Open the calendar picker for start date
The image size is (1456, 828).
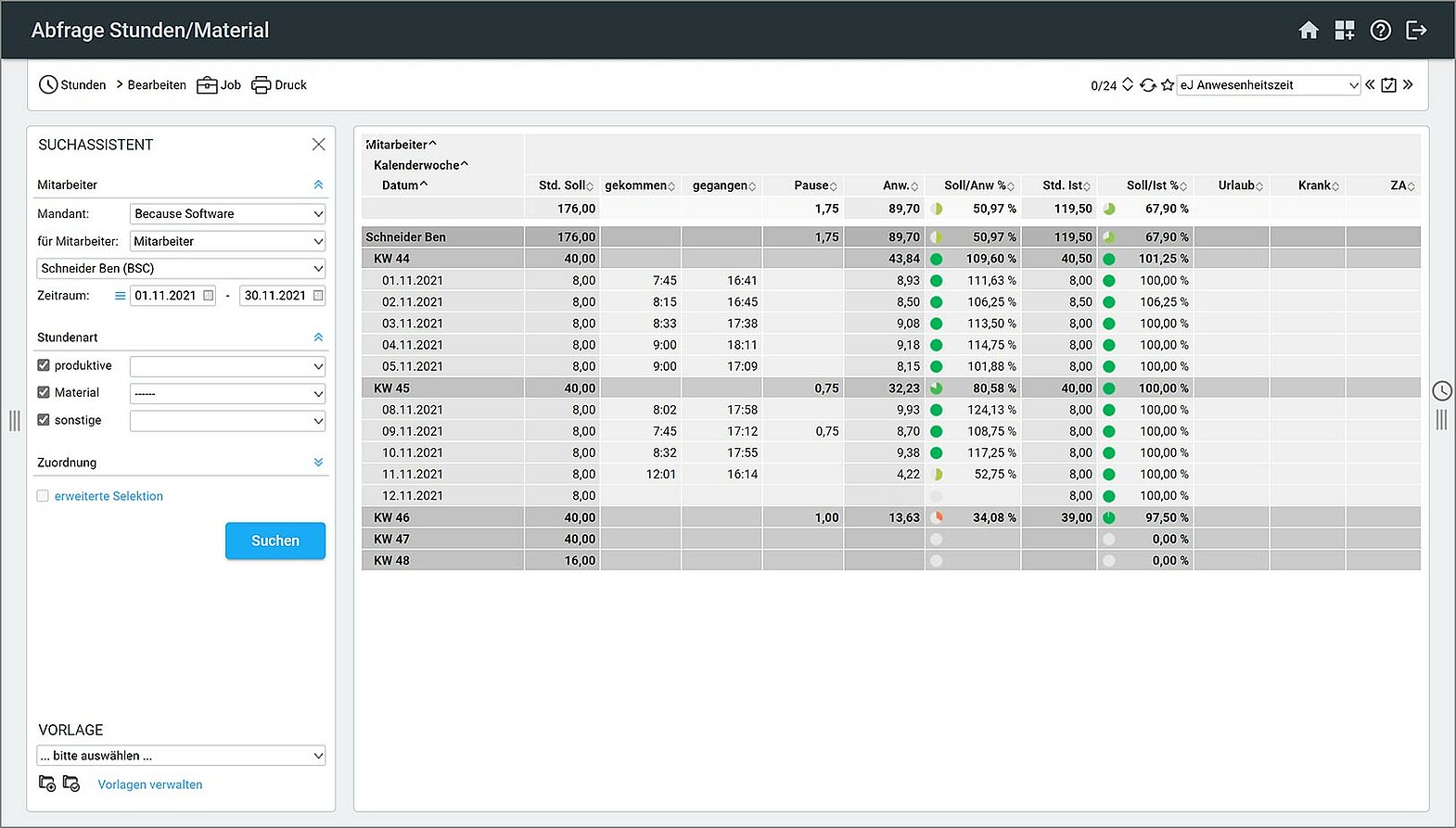[209, 296]
